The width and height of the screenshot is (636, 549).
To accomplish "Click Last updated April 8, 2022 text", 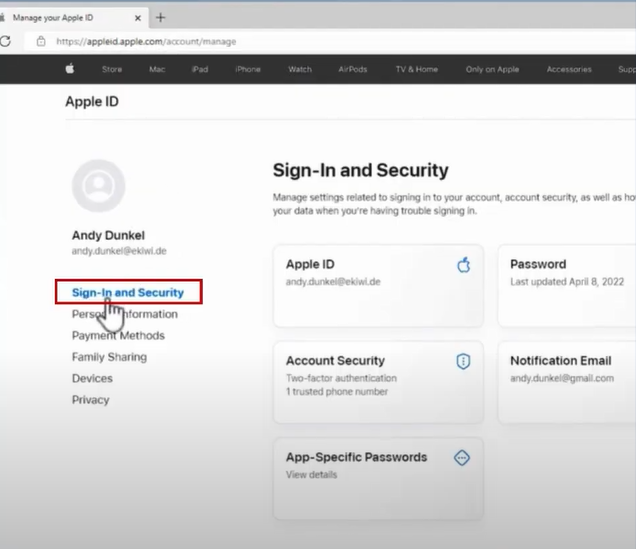I will (567, 281).
